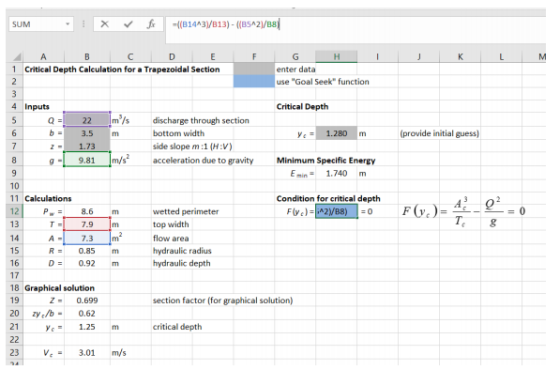Click the 'hydraulic depth' description
This screenshot has height=370, width=560.
182,263
